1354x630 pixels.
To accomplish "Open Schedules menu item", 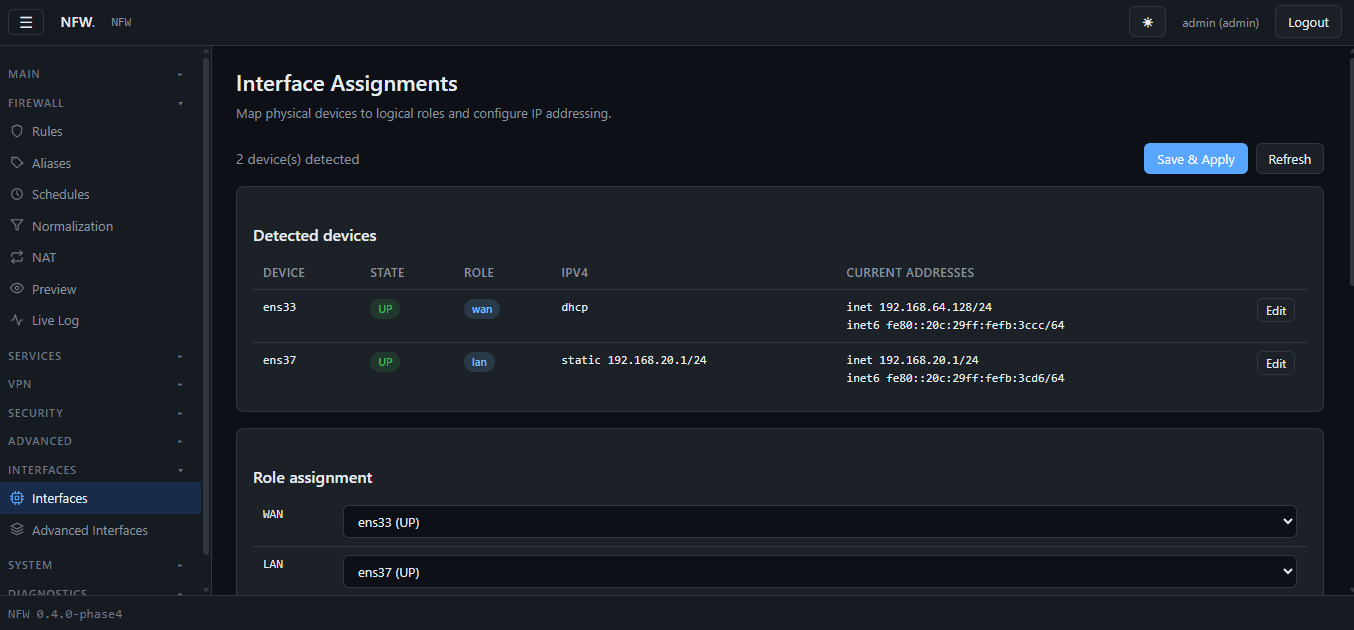I will [x=100, y=194].
